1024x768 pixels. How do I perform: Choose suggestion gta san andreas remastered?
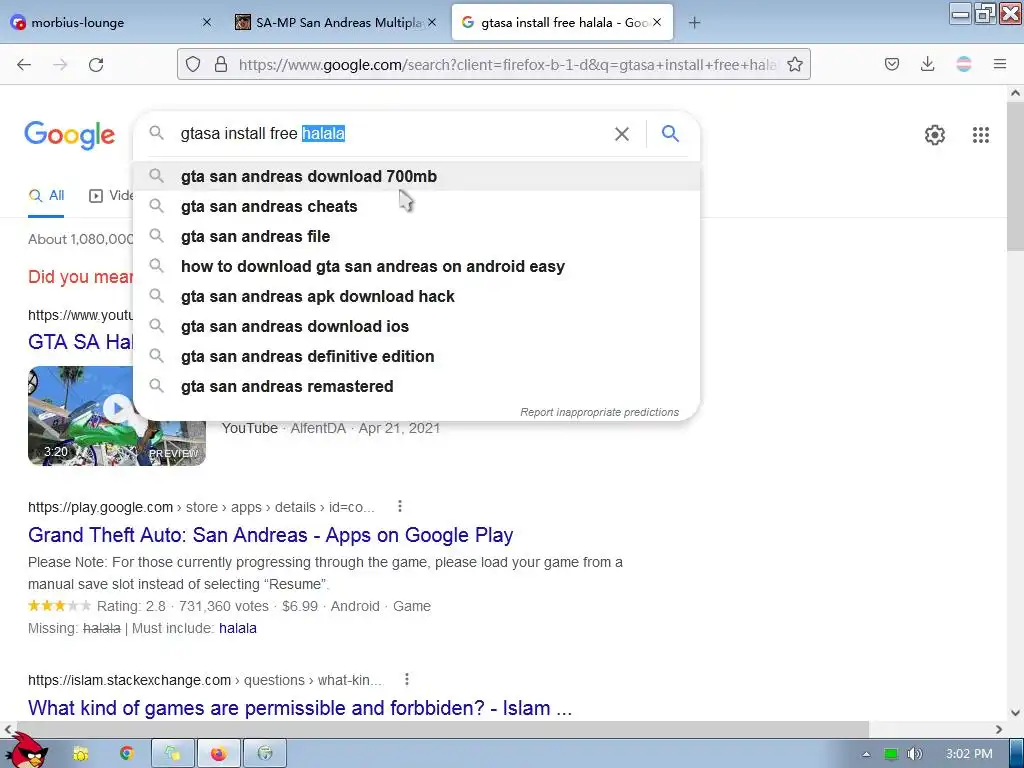417,387
